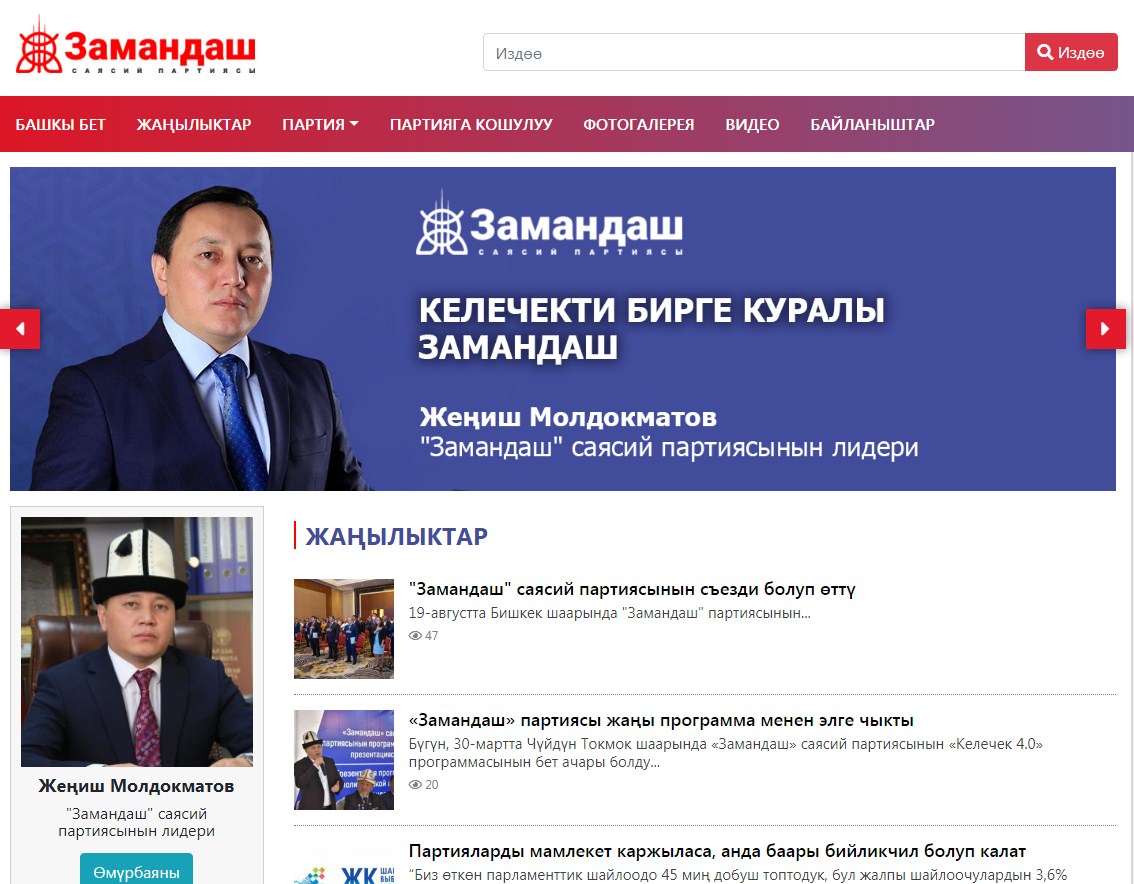Click the magnifier Издөө search button
This screenshot has height=884, width=1134.
(1070, 52)
